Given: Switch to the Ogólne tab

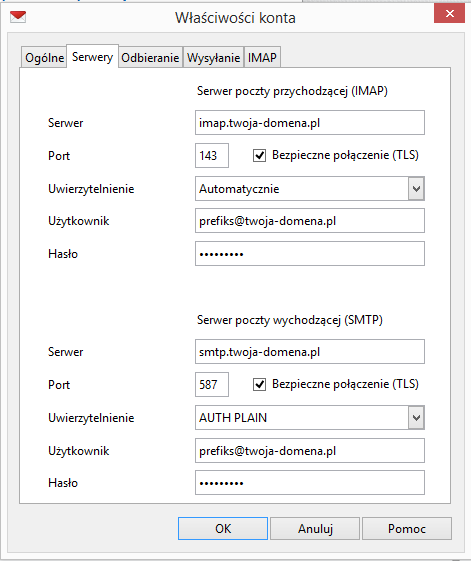Looking at the screenshot, I should point(44,57).
